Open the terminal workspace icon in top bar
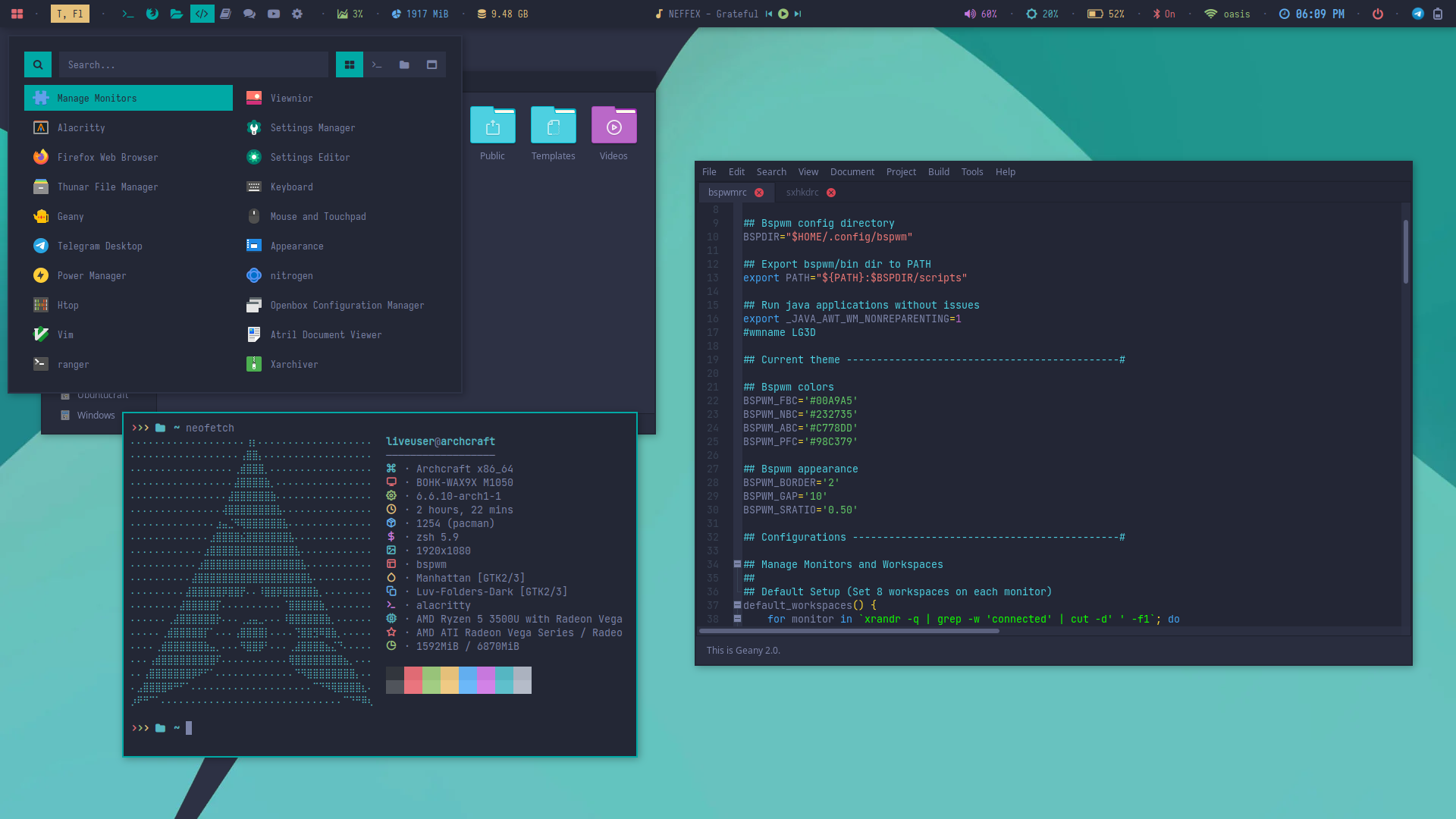This screenshot has height=819, width=1456. click(128, 14)
